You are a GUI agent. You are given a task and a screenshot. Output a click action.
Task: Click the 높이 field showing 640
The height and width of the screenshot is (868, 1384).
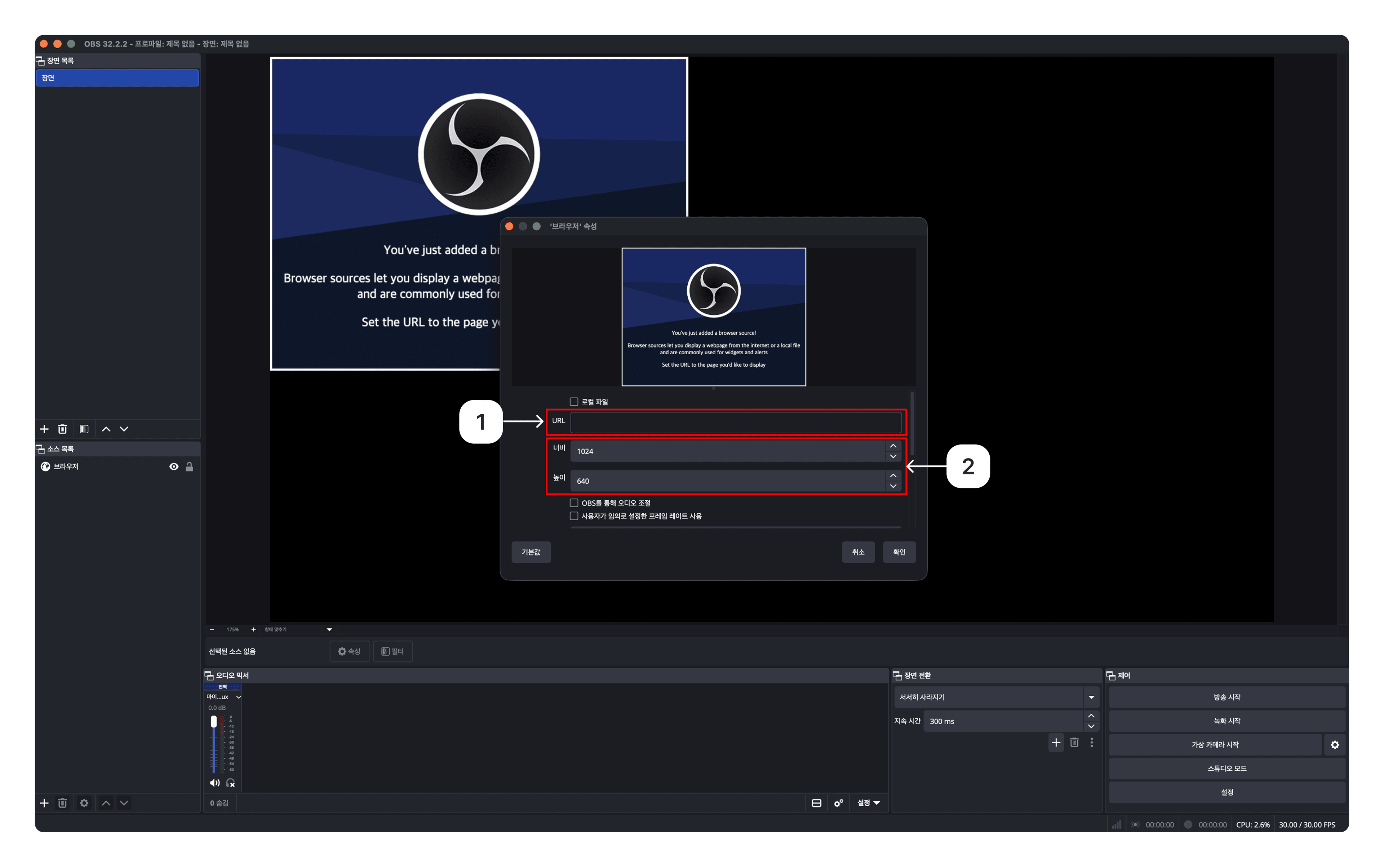[728, 481]
